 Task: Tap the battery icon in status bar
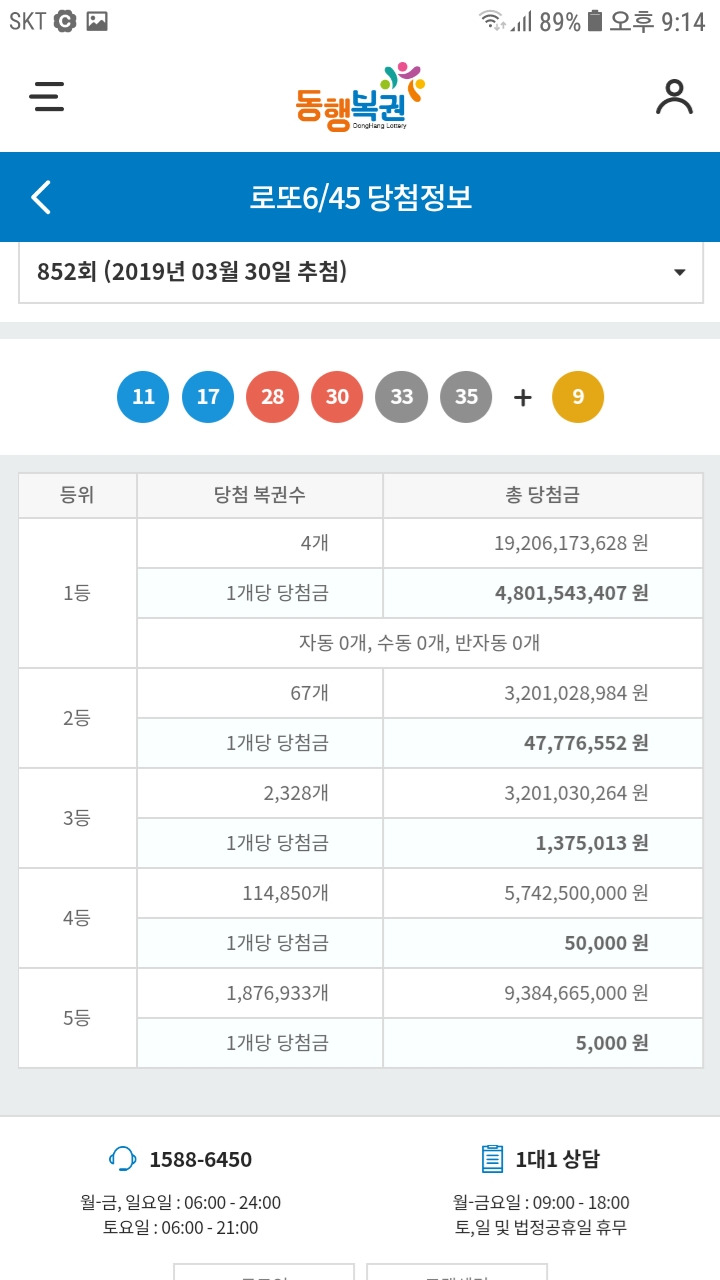(595, 21)
